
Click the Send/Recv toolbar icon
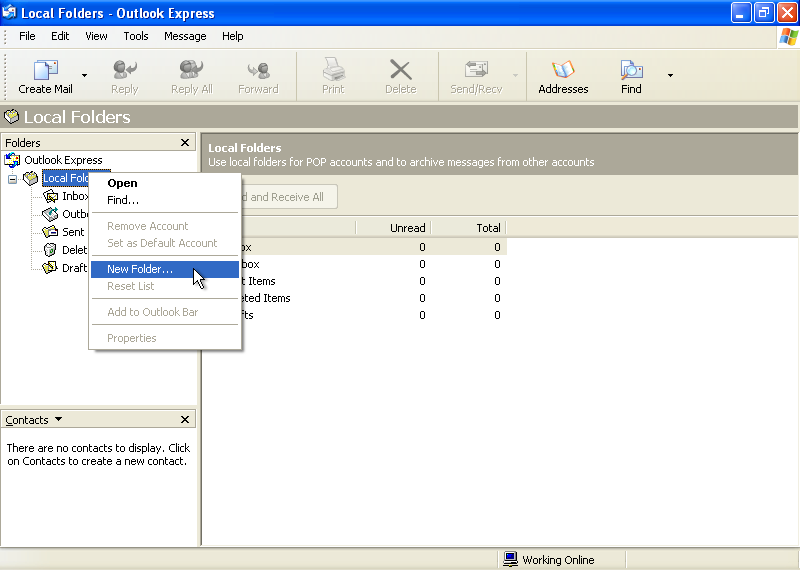click(x=476, y=70)
